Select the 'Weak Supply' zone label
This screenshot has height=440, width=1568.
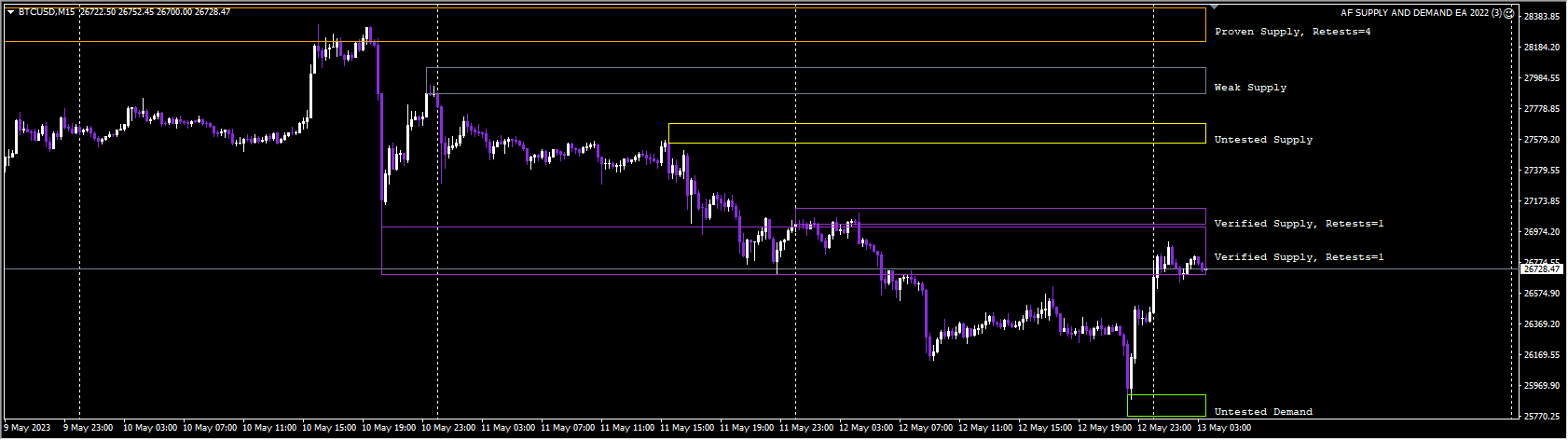1250,88
